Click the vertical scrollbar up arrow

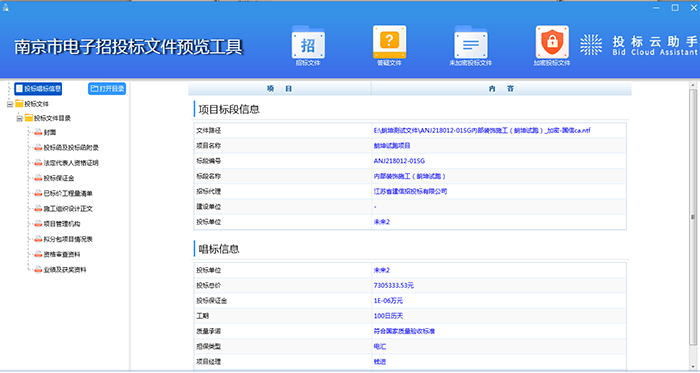click(693, 85)
